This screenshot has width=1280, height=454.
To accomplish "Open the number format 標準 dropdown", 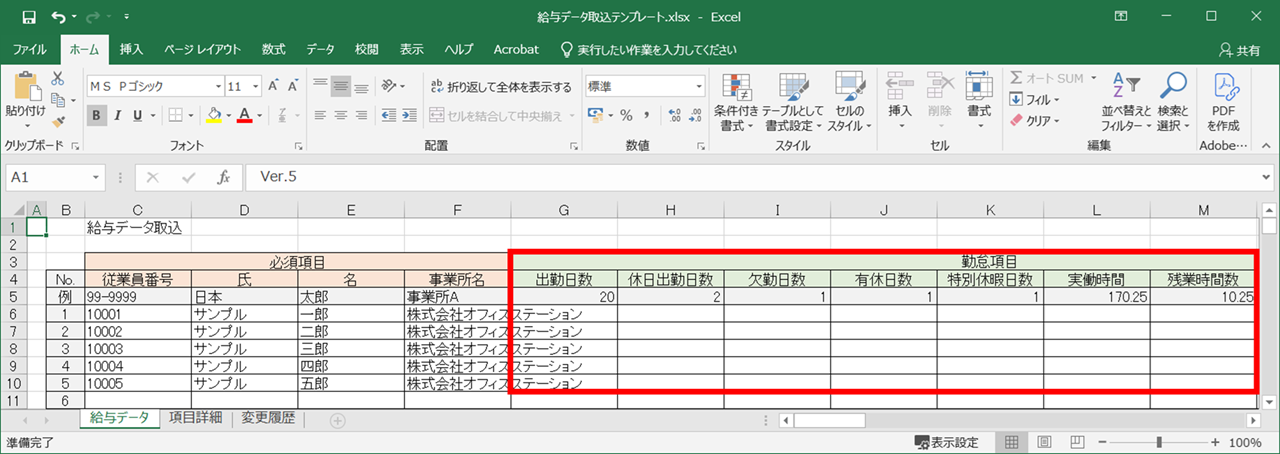I will point(699,87).
